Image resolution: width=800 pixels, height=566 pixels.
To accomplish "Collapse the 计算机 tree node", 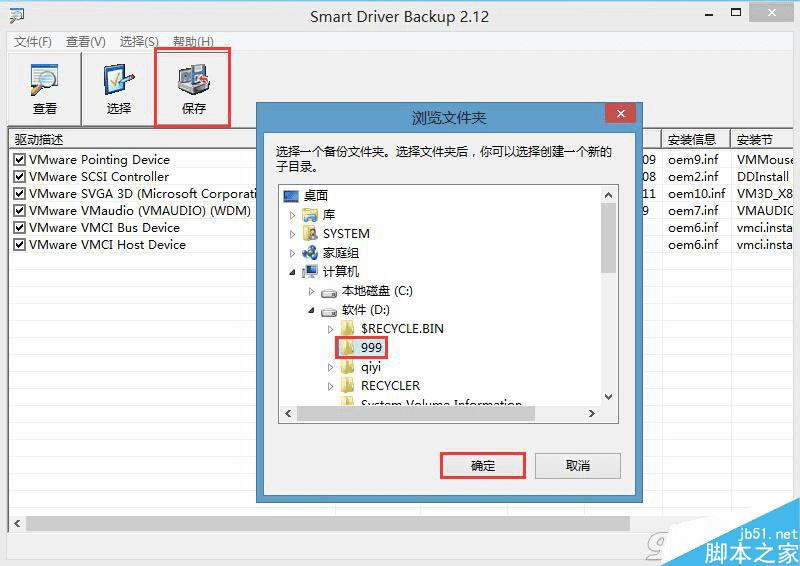I will click(292, 273).
